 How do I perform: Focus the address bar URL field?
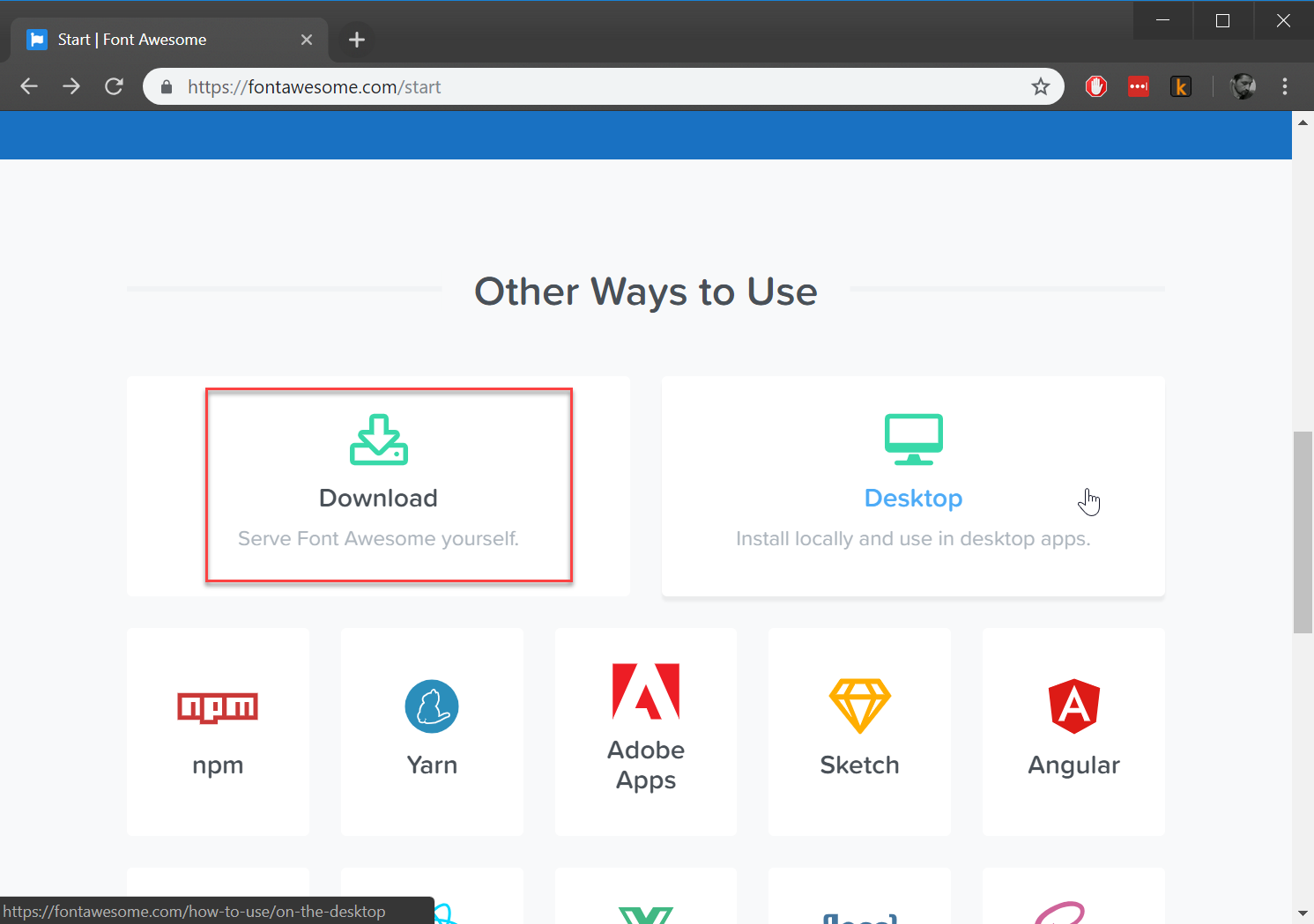pos(604,86)
